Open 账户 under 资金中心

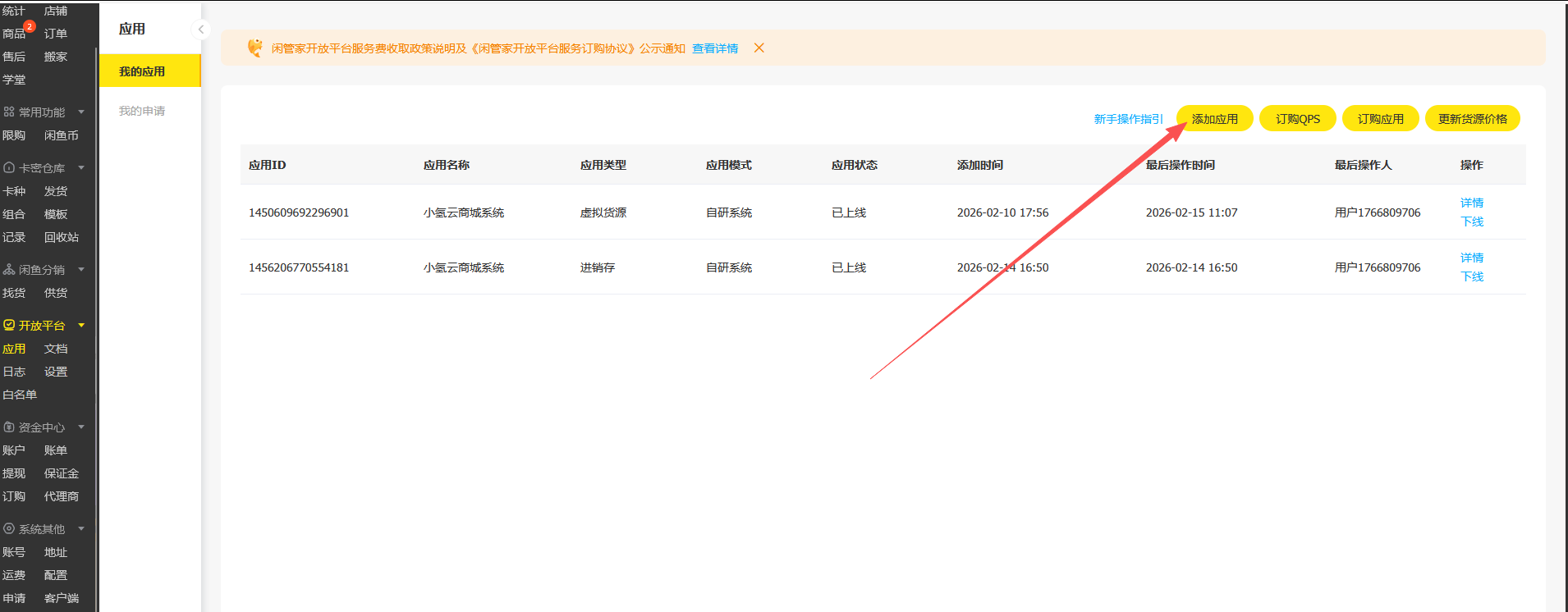pyautogui.click(x=14, y=450)
